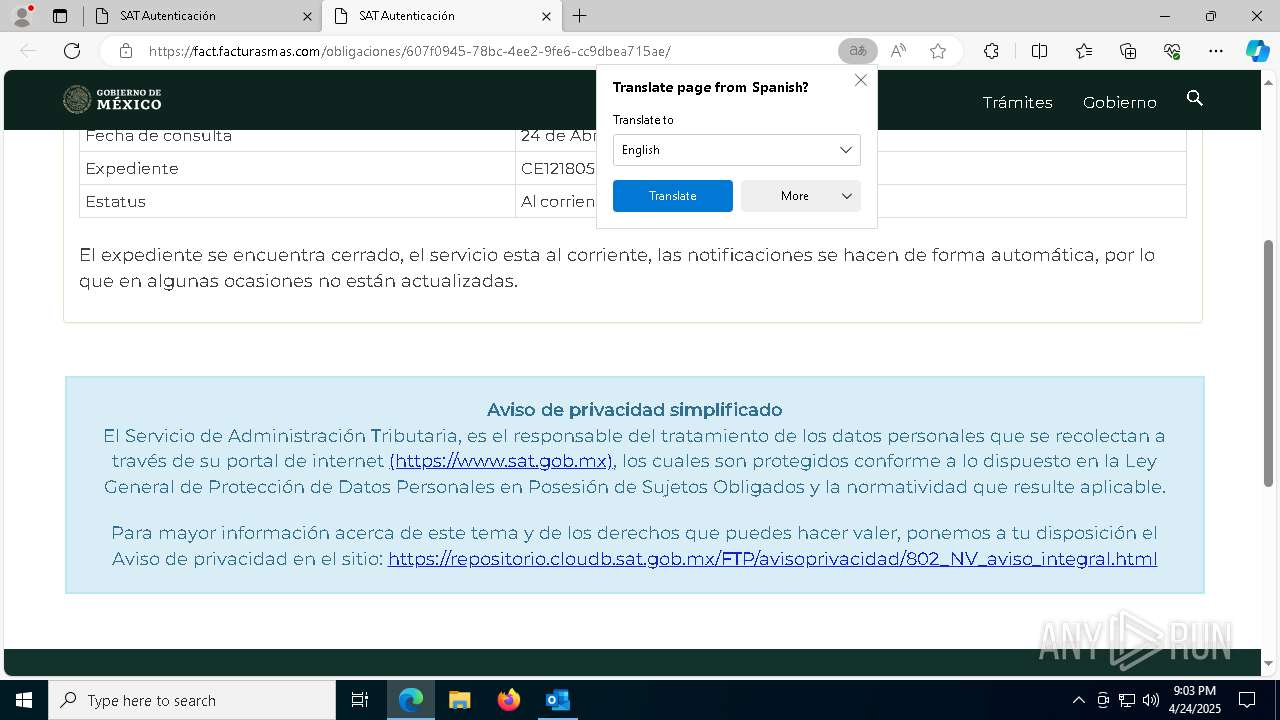The image size is (1280, 720).
Task: Open Windows Start menu
Action: tap(24, 700)
